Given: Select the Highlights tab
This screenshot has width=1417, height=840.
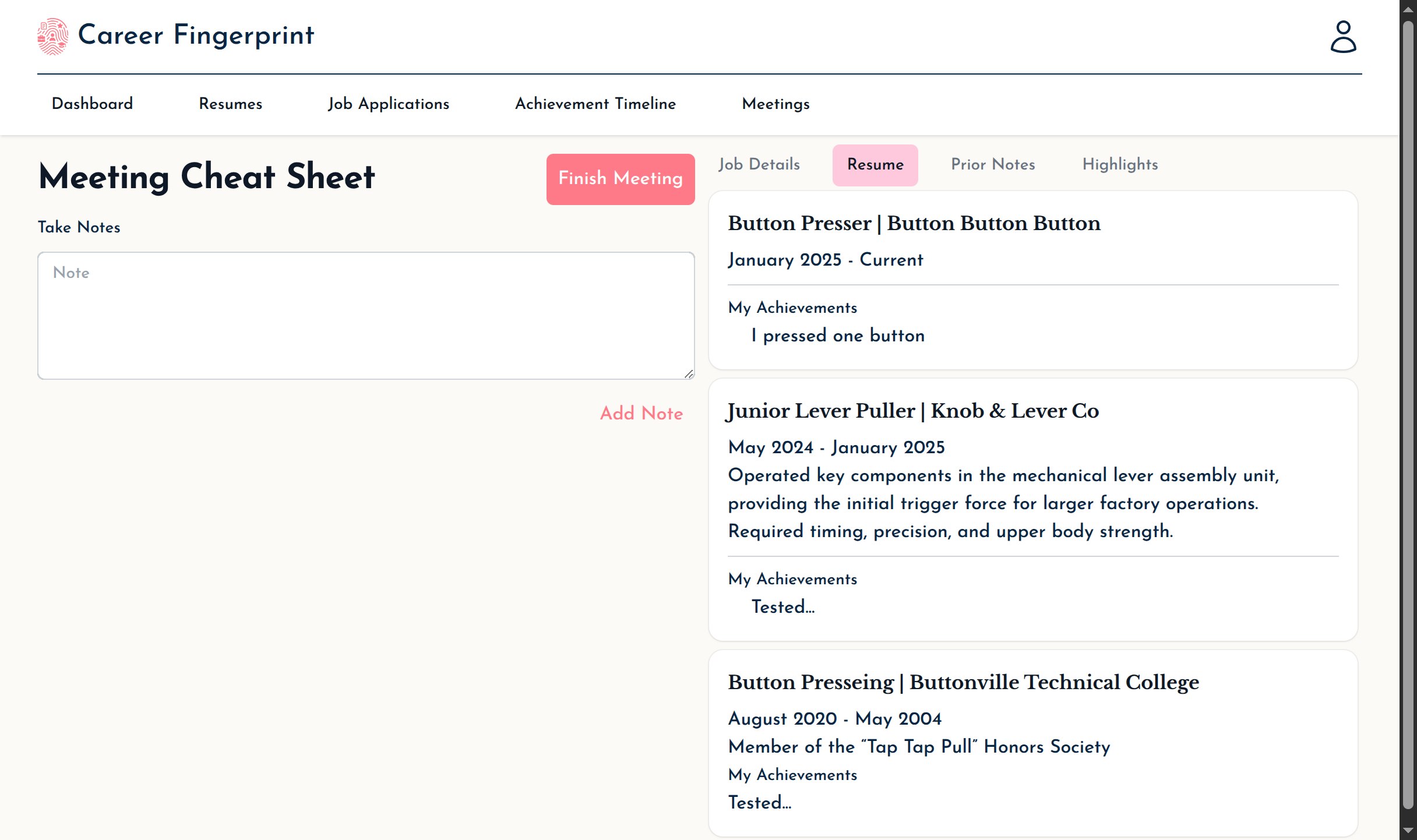Looking at the screenshot, I should [x=1120, y=165].
